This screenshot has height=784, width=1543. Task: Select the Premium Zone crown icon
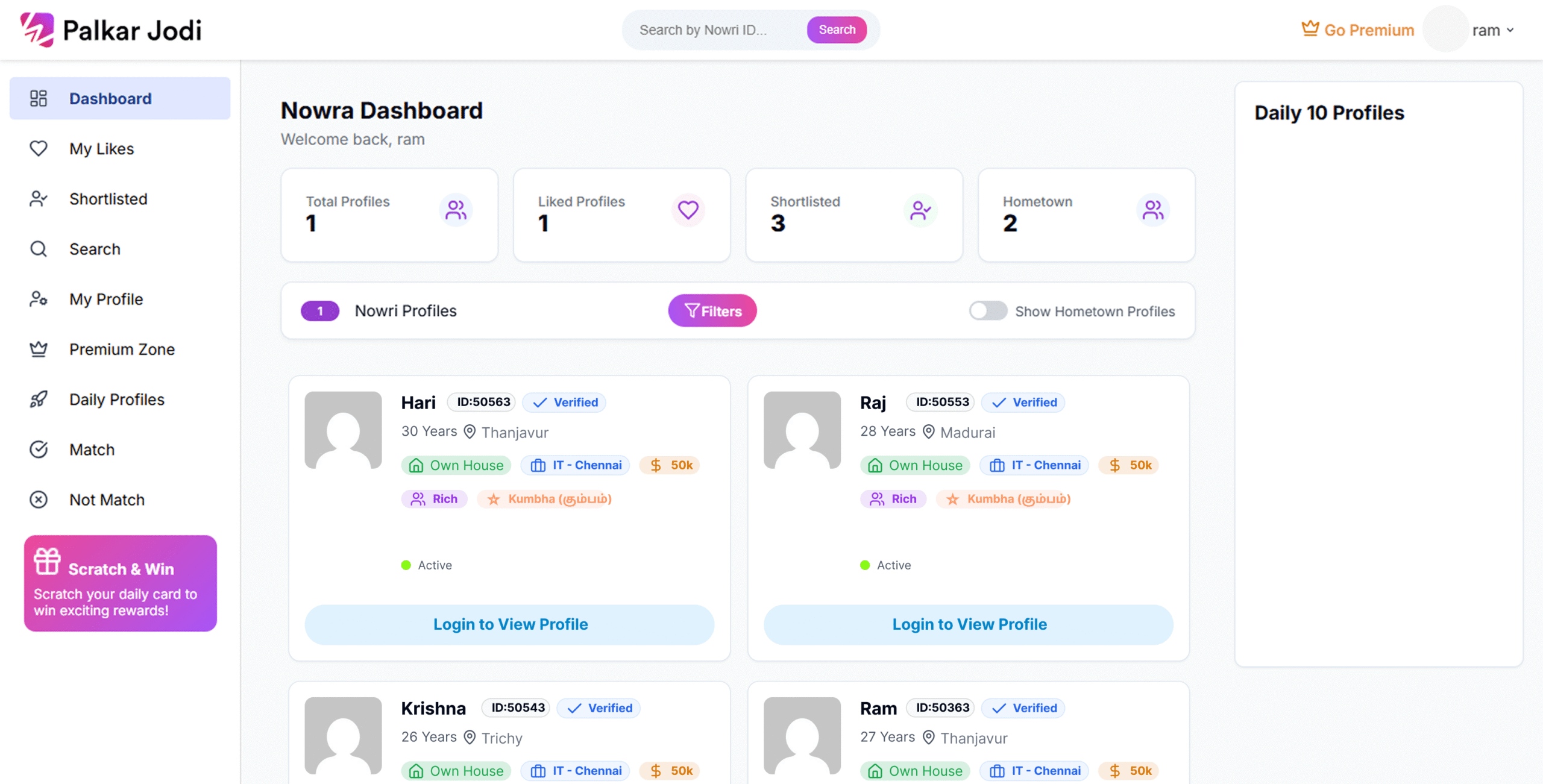point(39,349)
